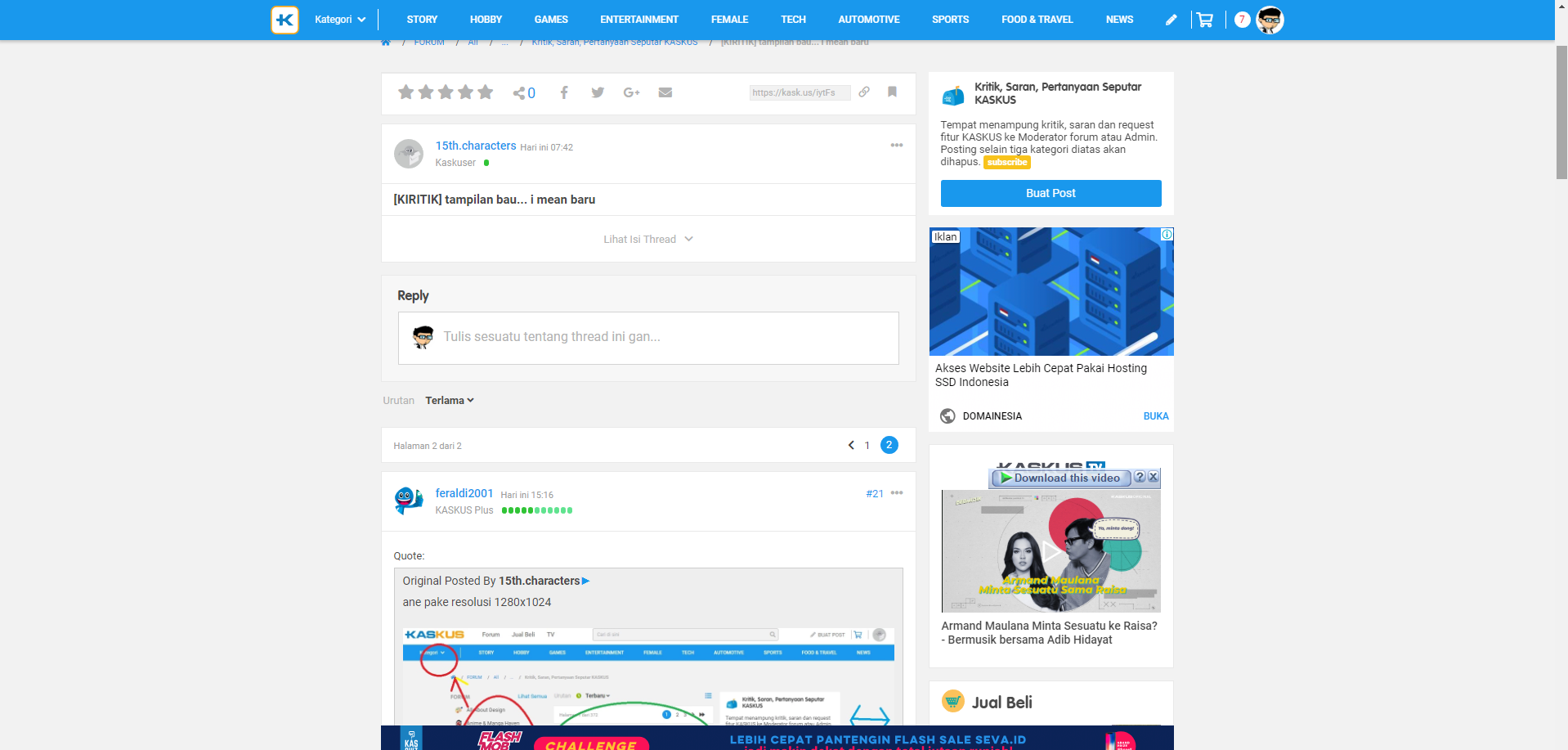Open the notification count badge
Viewport: 1568px width, 750px height.
(1242, 20)
